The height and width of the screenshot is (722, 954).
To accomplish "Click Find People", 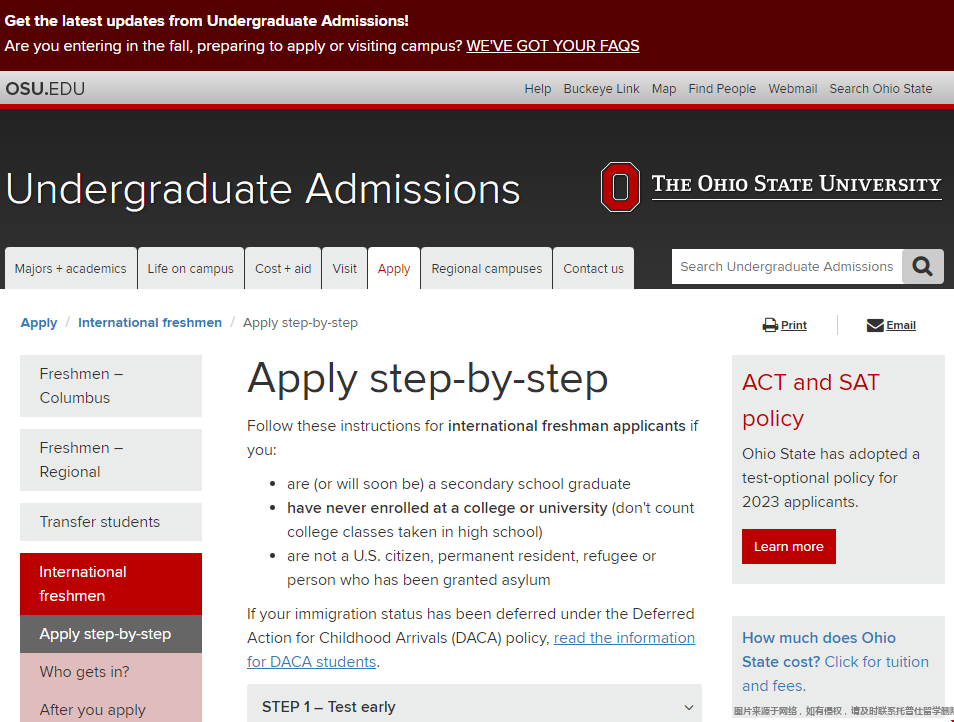I will tap(722, 89).
